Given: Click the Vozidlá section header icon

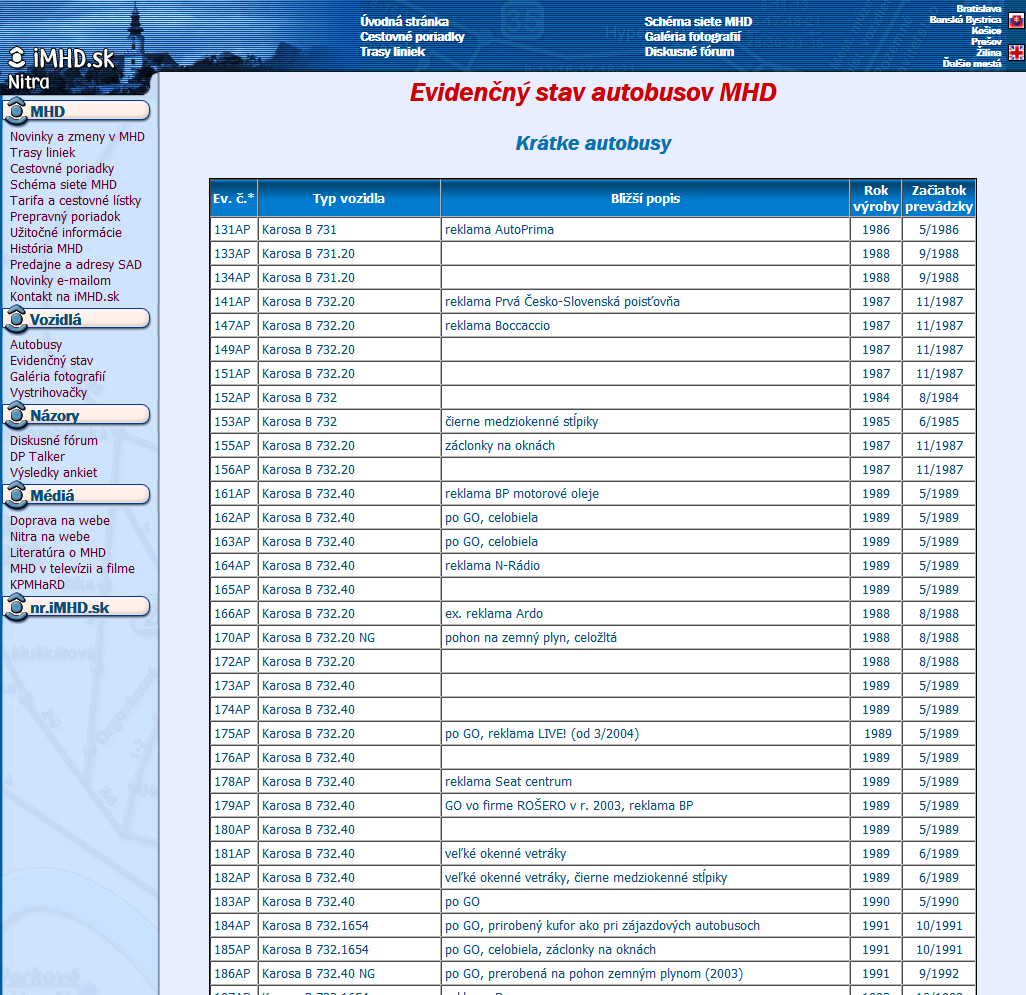Looking at the screenshot, I should click(16, 319).
